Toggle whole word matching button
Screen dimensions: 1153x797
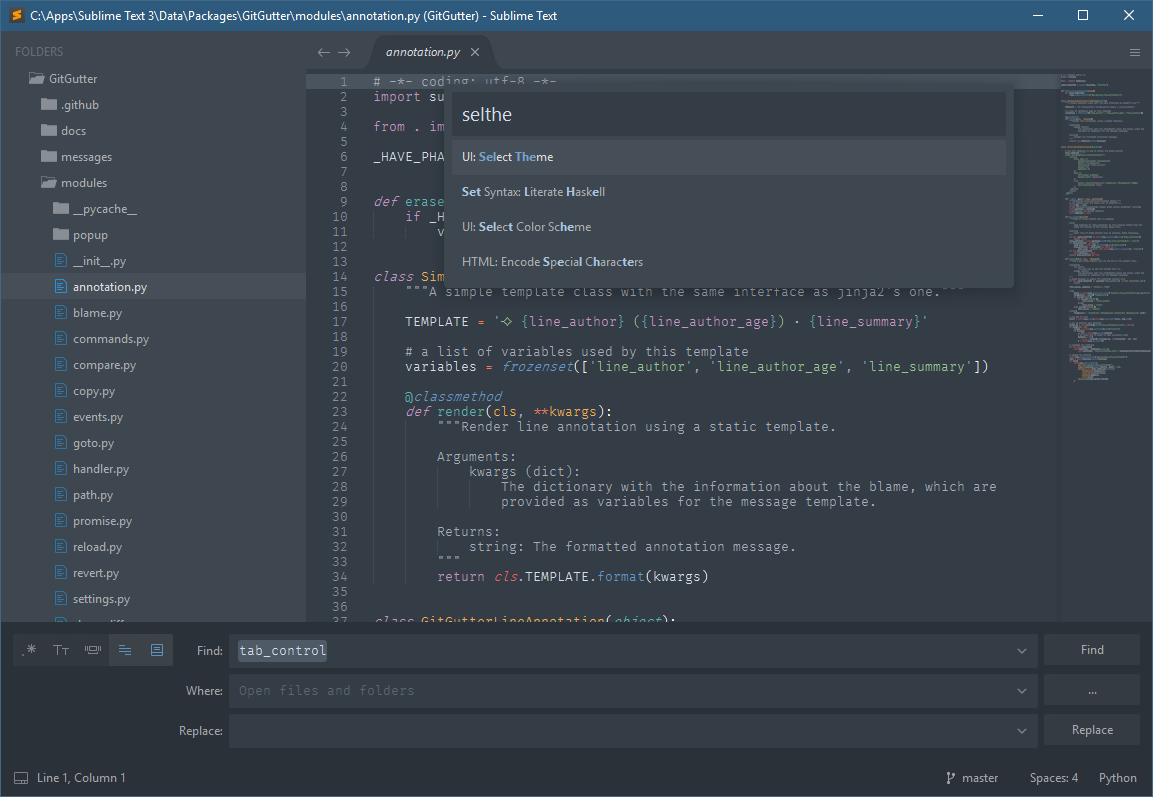93,650
